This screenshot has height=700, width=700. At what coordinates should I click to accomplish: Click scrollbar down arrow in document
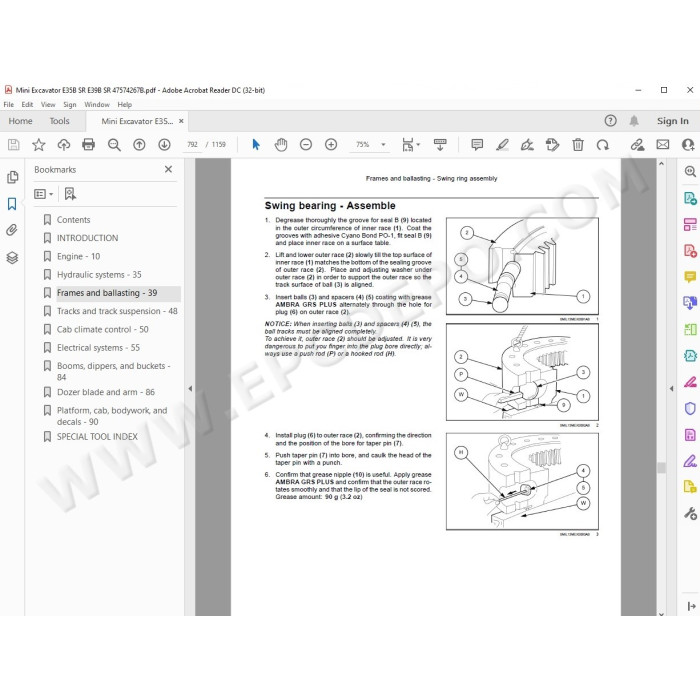(x=662, y=614)
